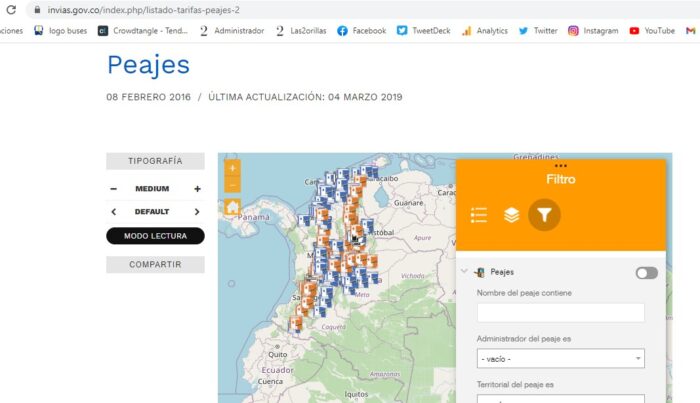Screen dimensions: 700x403
Task: Open the TweetDeck bookmark
Action: pos(424,31)
